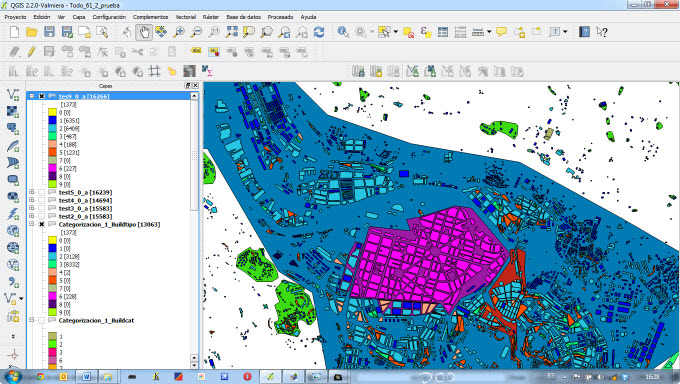Image resolution: width=680 pixels, height=384 pixels.
Task: Expand the test4_0_a layer tree
Action: 32,200
